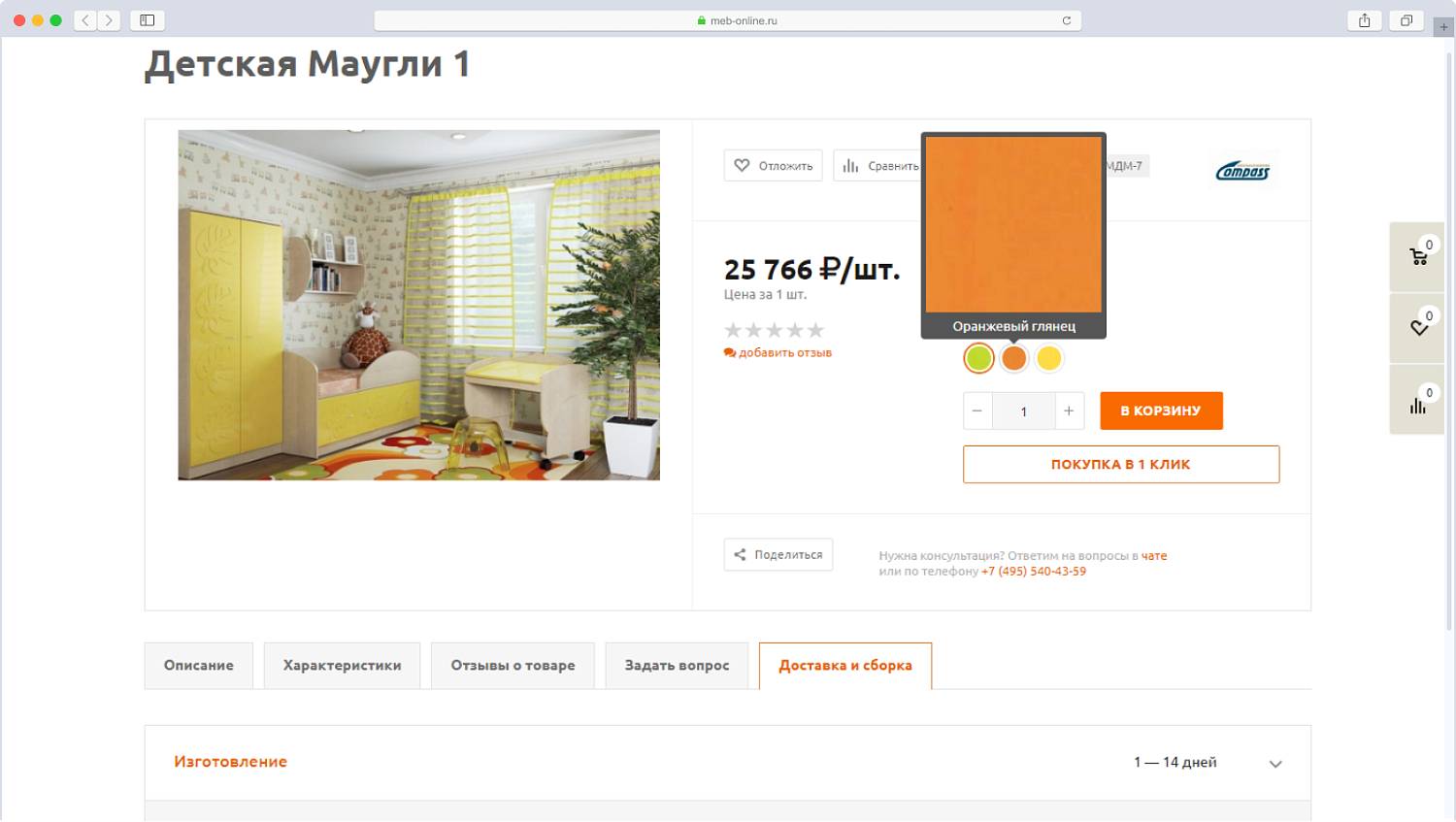Open favorites heart icon in side panel
The image size is (1456, 822).
(x=1418, y=328)
